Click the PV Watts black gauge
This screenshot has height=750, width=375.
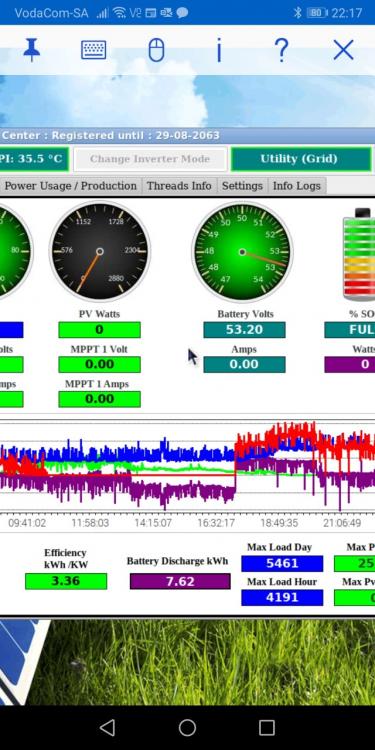[x=99, y=251]
